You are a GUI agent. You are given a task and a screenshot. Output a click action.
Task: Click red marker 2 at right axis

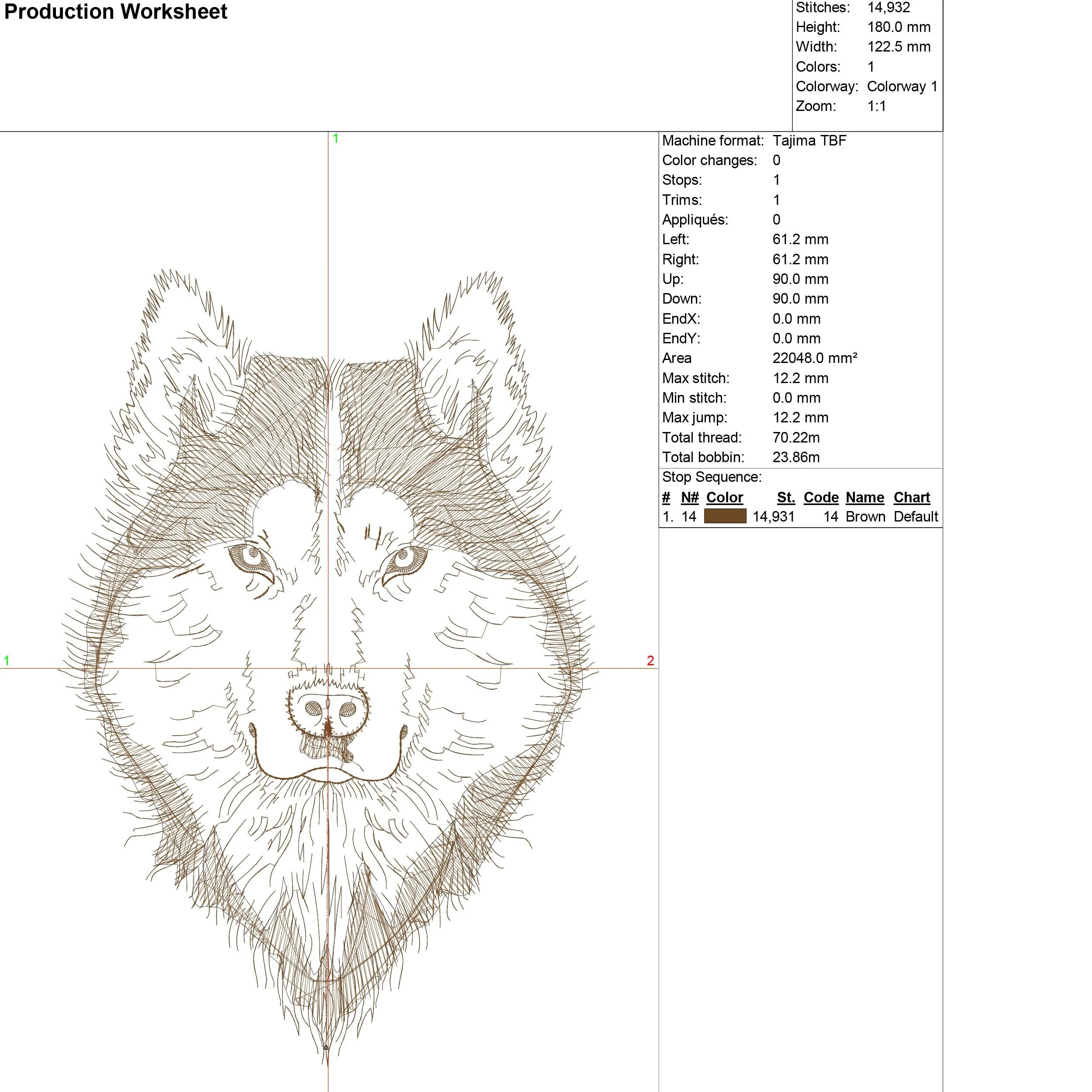[x=650, y=660]
